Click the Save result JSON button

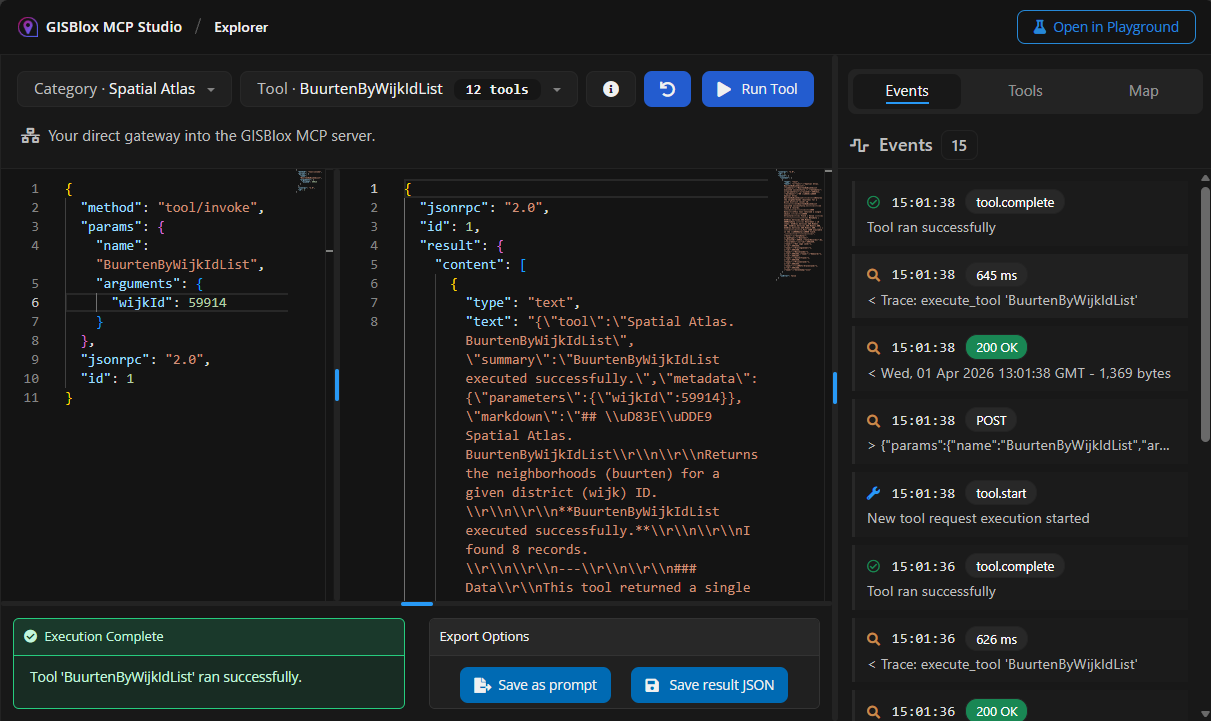(710, 685)
